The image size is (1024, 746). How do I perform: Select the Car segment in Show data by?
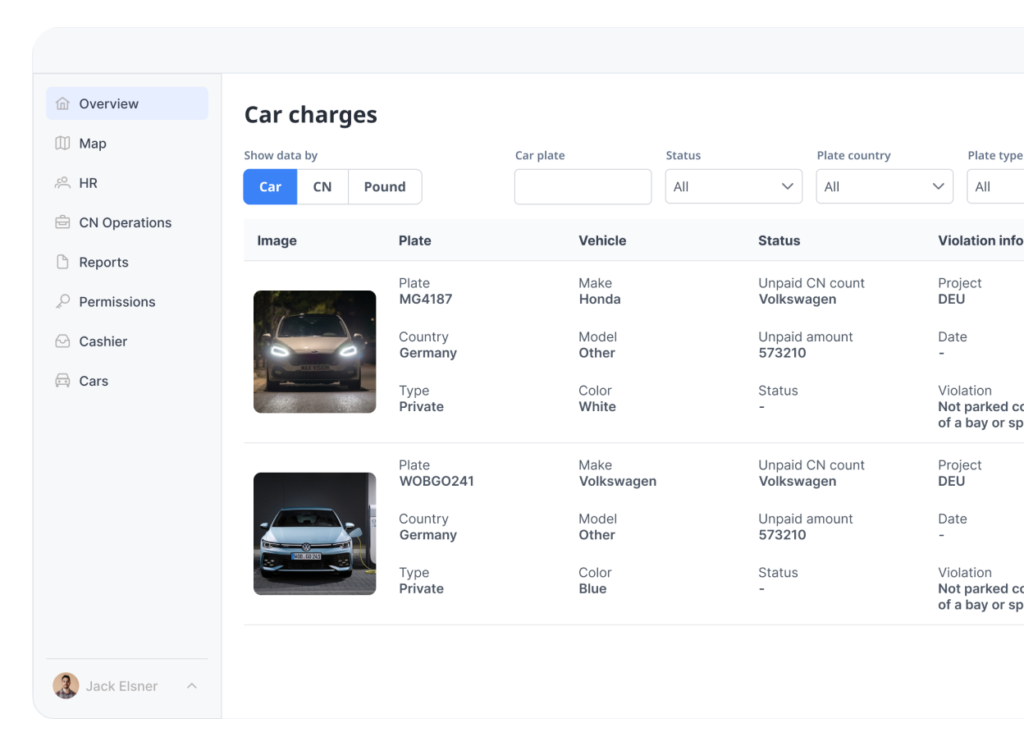tap(270, 187)
